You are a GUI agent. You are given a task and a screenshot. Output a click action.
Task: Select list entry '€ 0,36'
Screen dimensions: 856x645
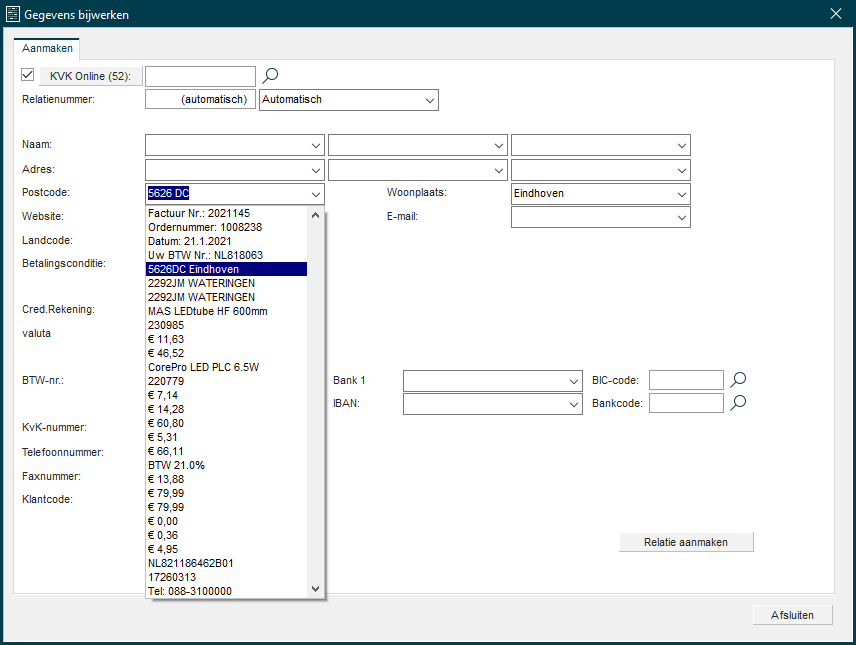(227, 535)
